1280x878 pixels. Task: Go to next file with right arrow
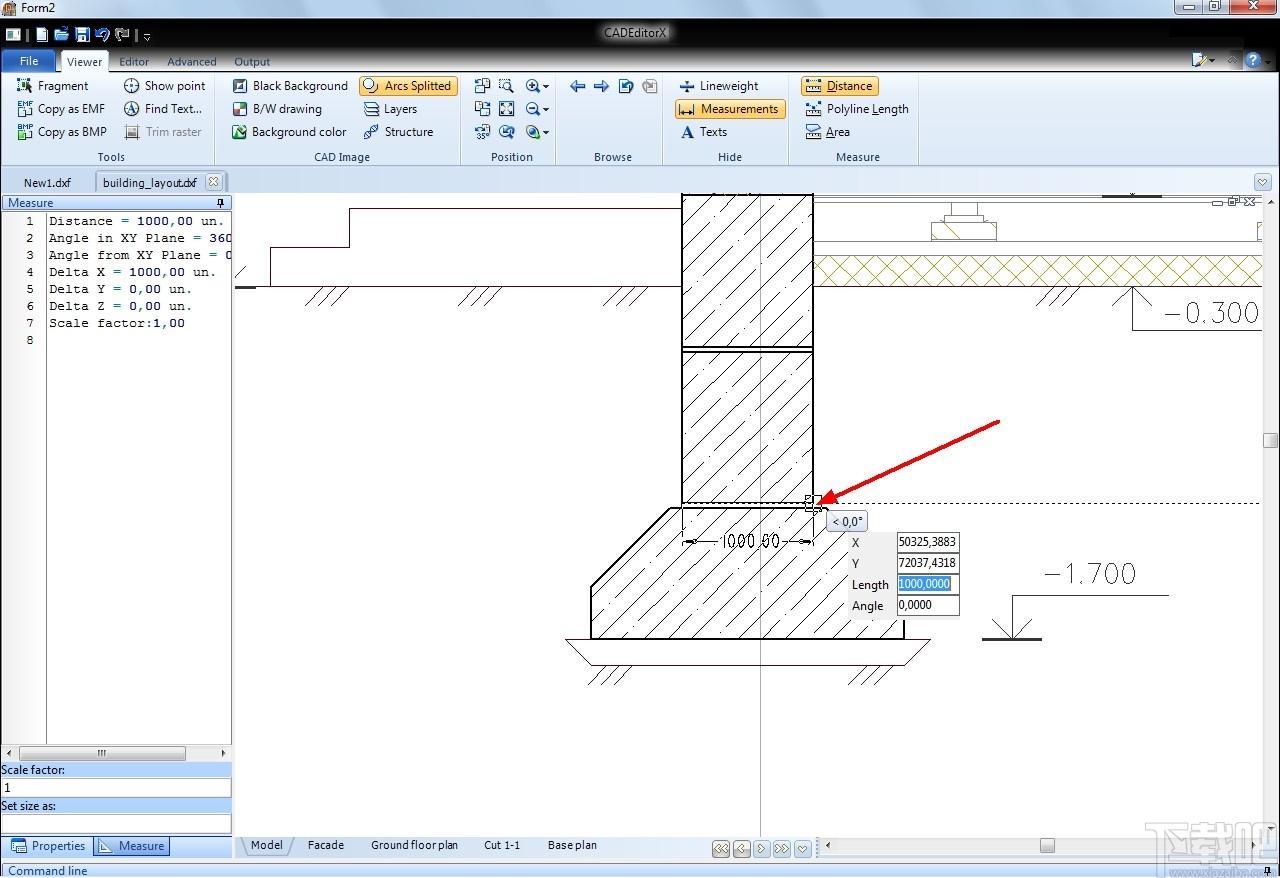pyautogui.click(x=601, y=86)
